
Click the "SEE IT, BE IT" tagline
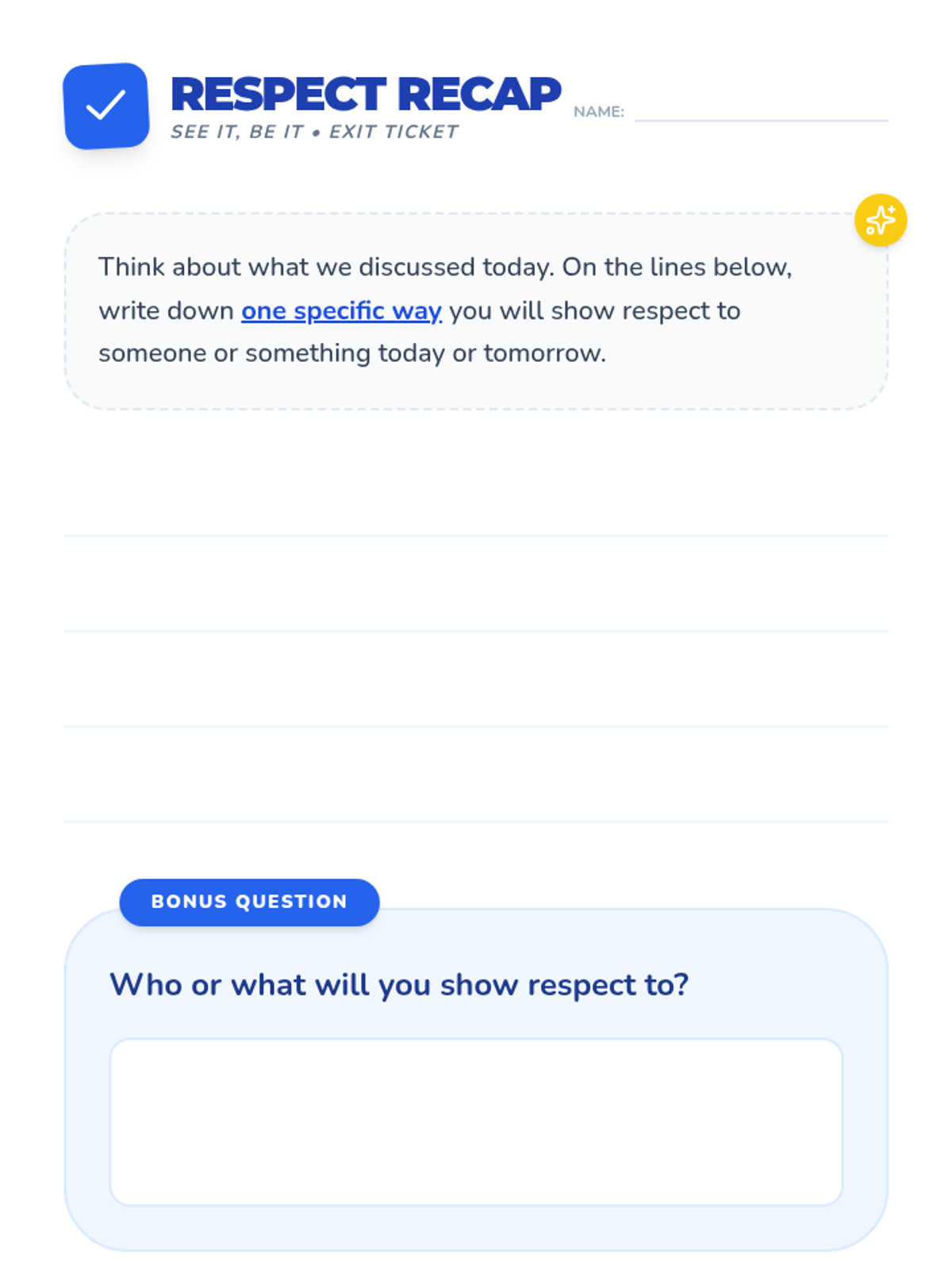coord(237,132)
